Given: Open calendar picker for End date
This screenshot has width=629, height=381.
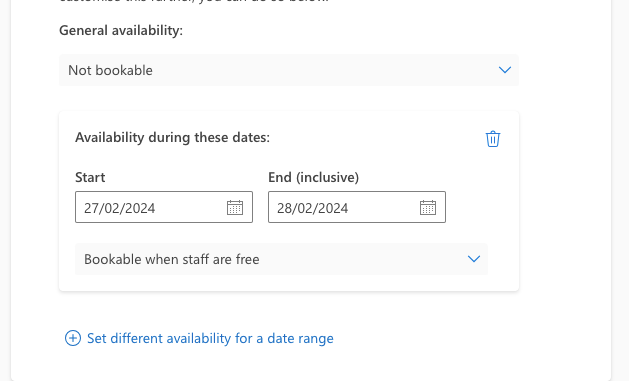Looking at the screenshot, I should (428, 207).
